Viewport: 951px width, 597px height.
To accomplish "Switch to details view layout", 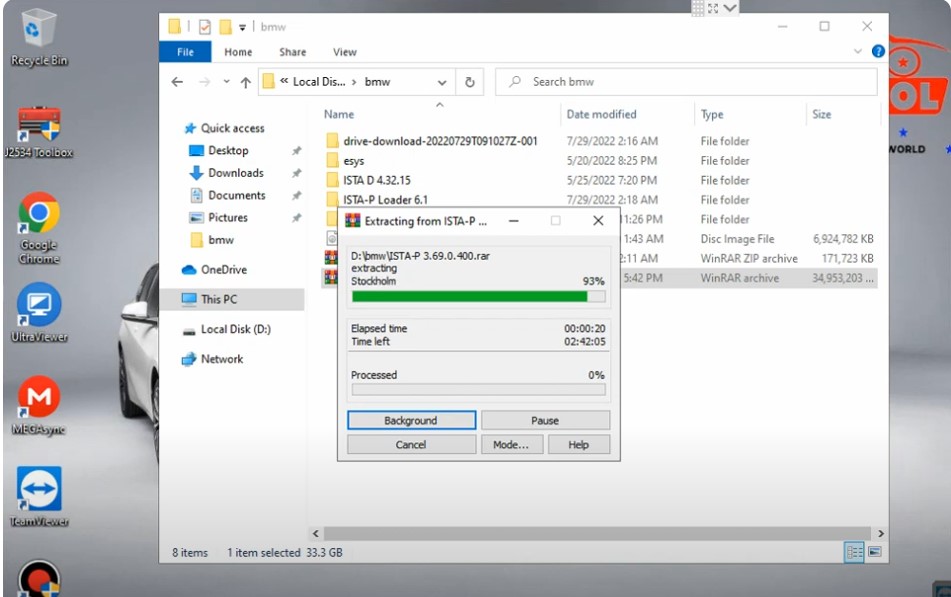I will pyautogui.click(x=855, y=552).
